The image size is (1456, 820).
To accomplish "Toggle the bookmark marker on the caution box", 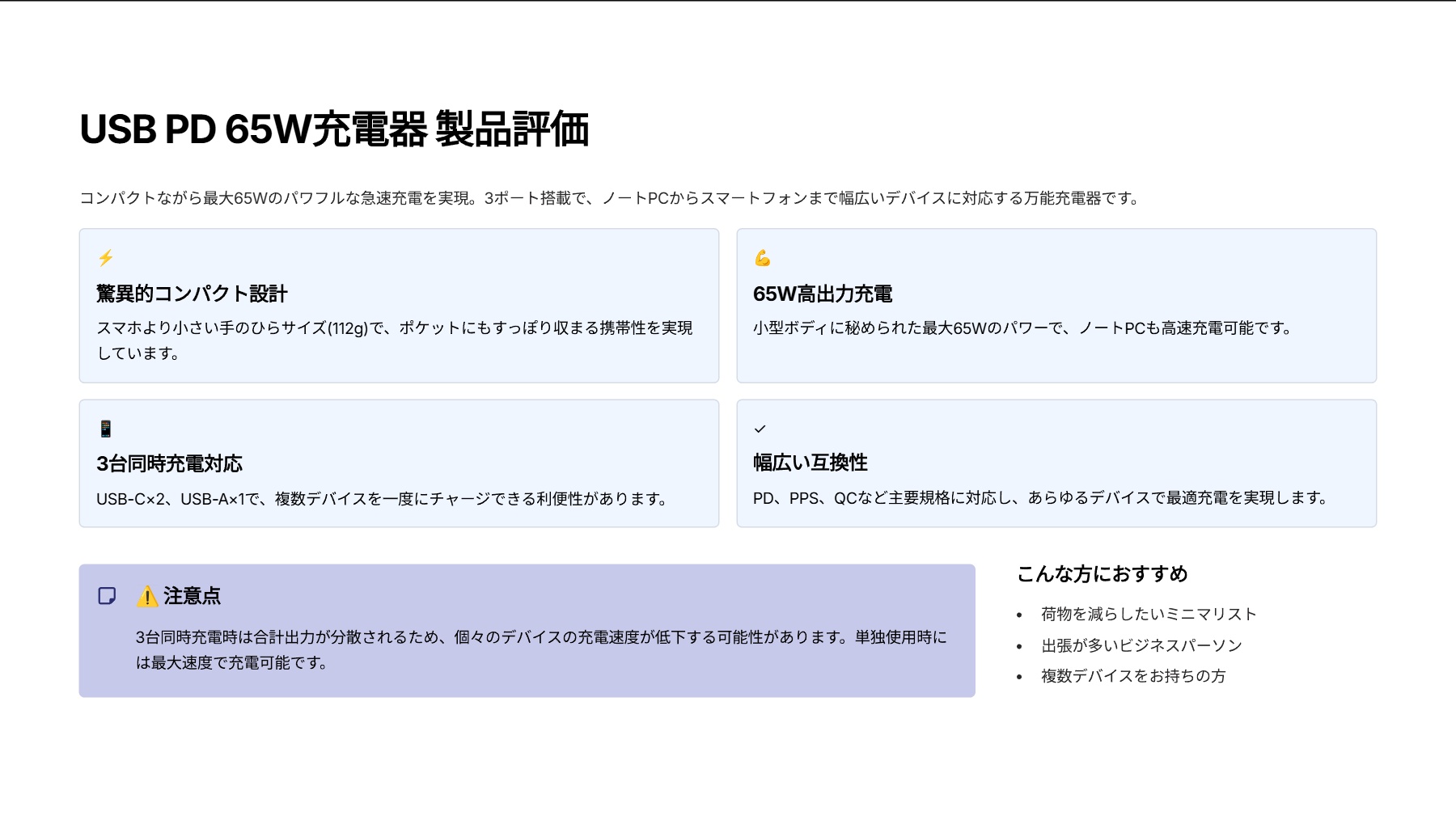I will (x=108, y=596).
